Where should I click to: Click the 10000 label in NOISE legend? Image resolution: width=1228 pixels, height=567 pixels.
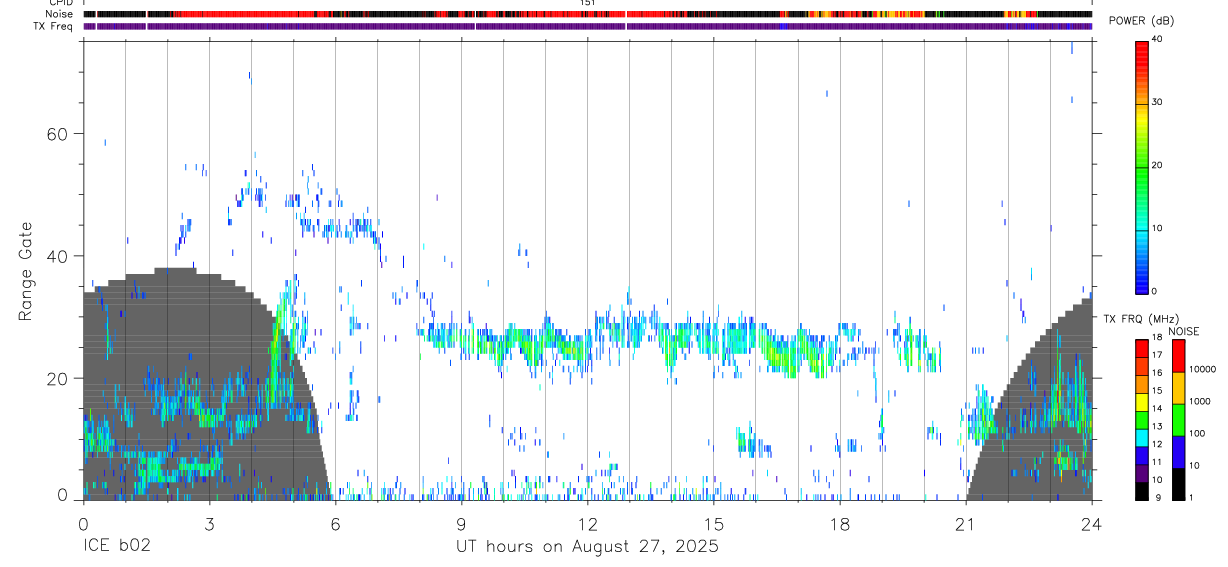pyautogui.click(x=1202, y=369)
